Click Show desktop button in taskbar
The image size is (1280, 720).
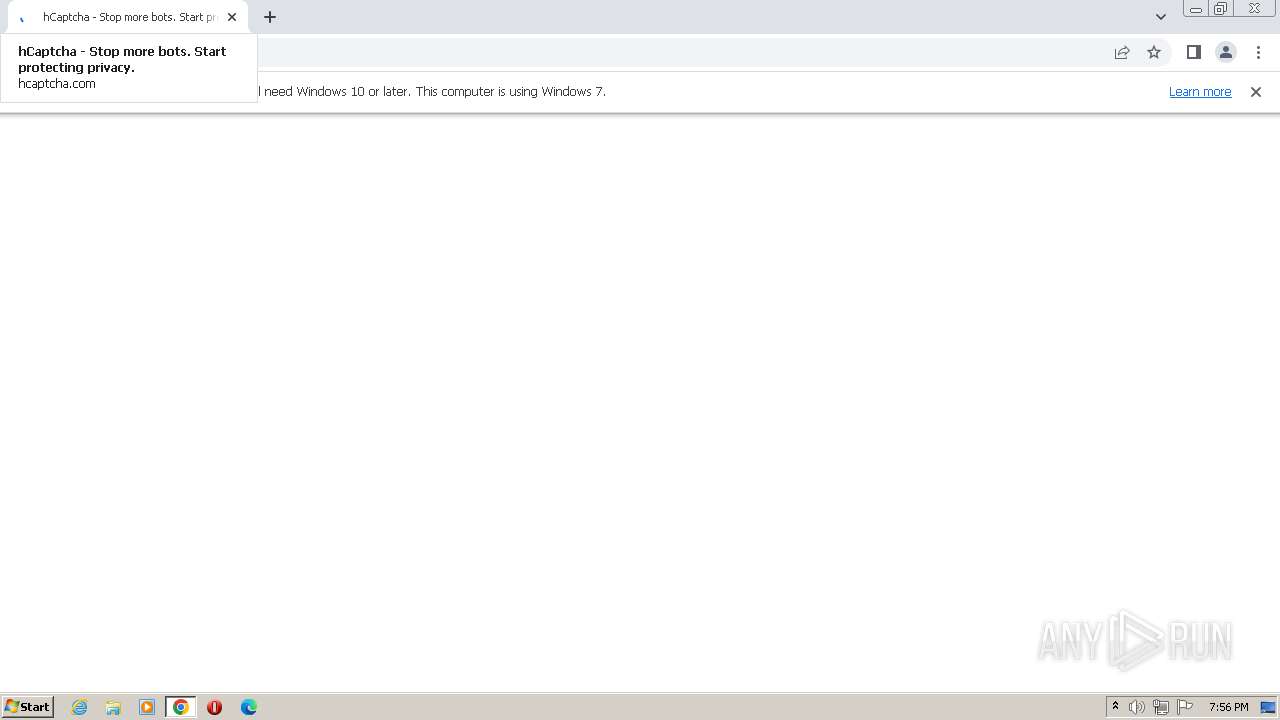pos(1269,707)
